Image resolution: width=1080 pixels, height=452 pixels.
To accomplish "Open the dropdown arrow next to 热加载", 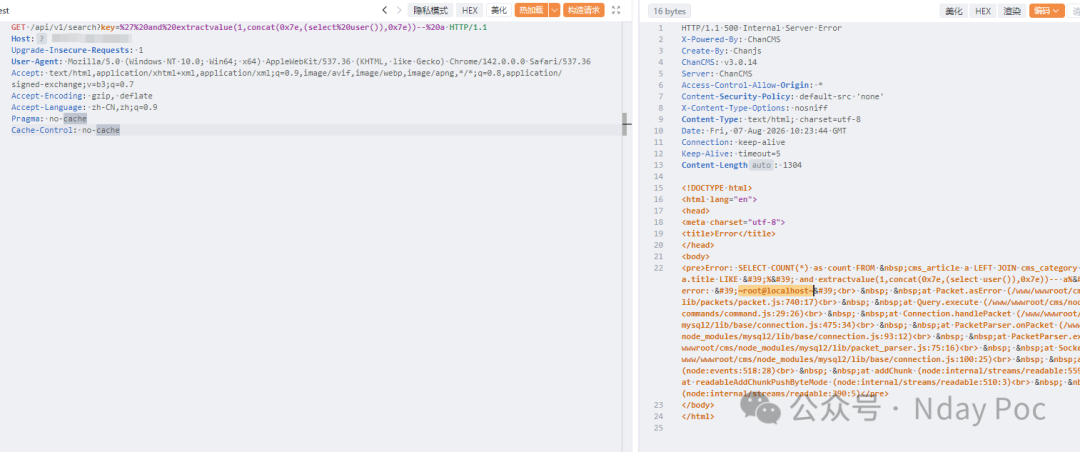I will point(554,10).
